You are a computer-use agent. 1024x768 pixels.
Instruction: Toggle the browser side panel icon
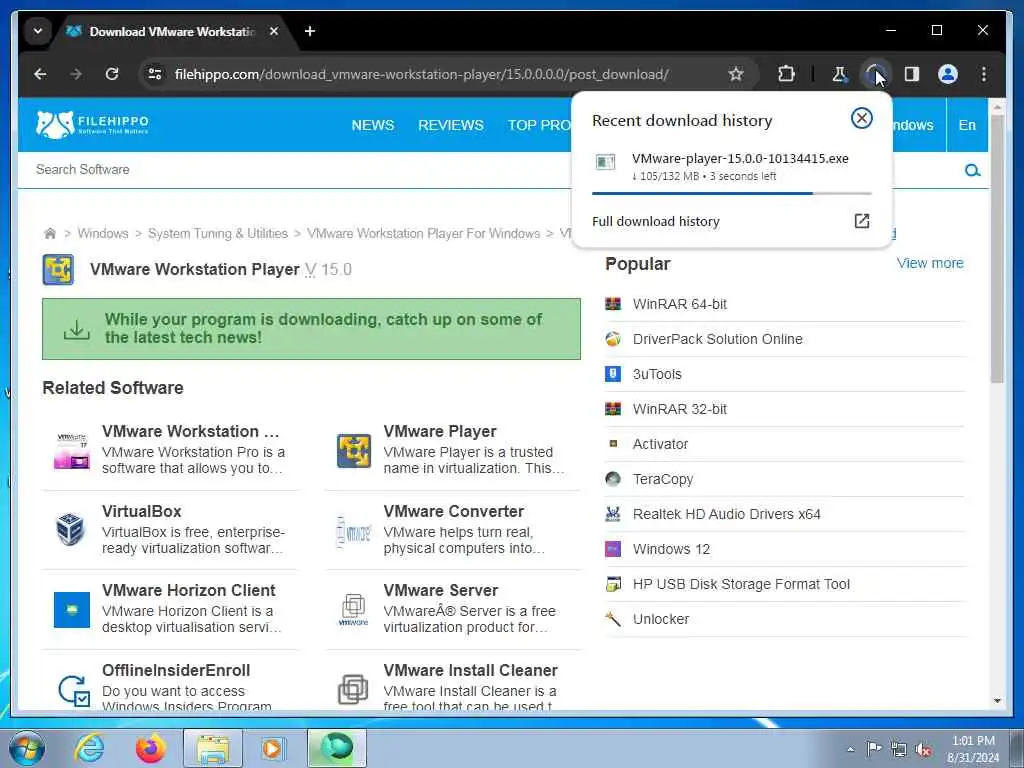pos(912,74)
